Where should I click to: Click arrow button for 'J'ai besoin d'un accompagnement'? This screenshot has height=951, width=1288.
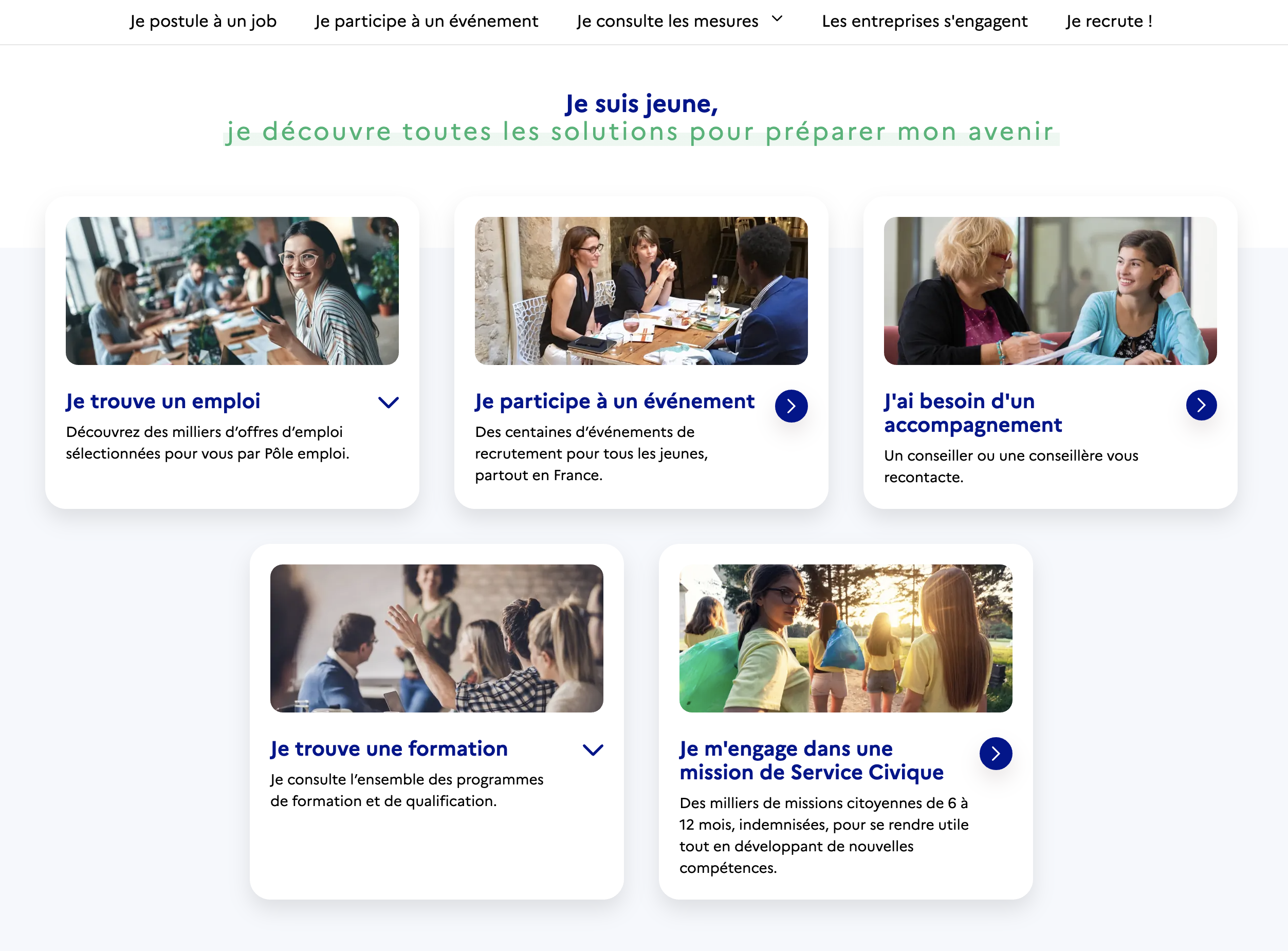point(1201,405)
